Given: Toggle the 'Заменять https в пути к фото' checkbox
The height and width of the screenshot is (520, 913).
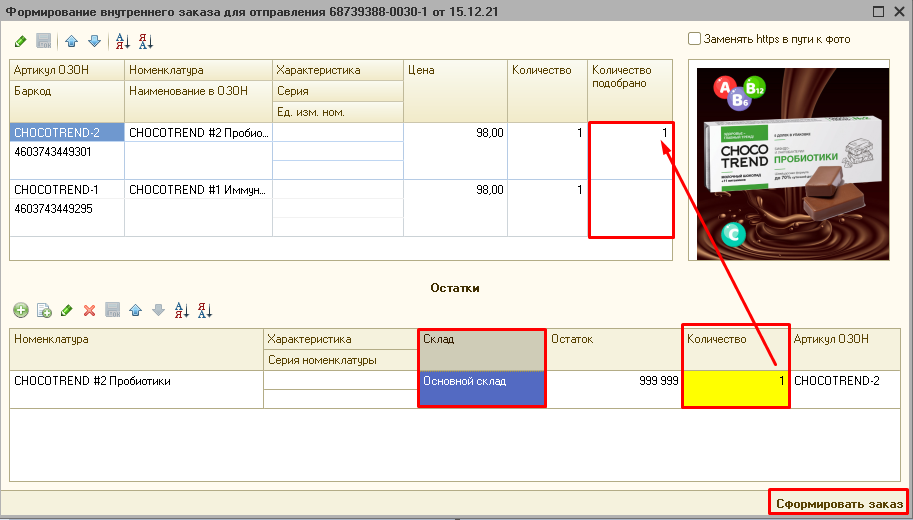Looking at the screenshot, I should 694,39.
